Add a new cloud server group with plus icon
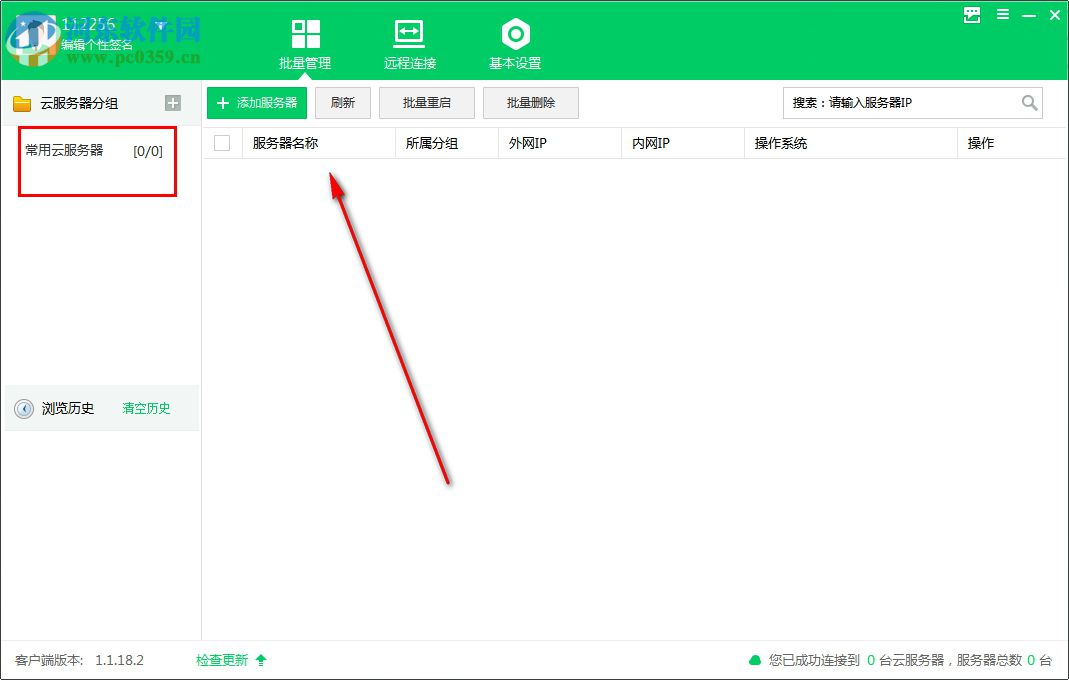The width and height of the screenshot is (1069, 680). 173,103
